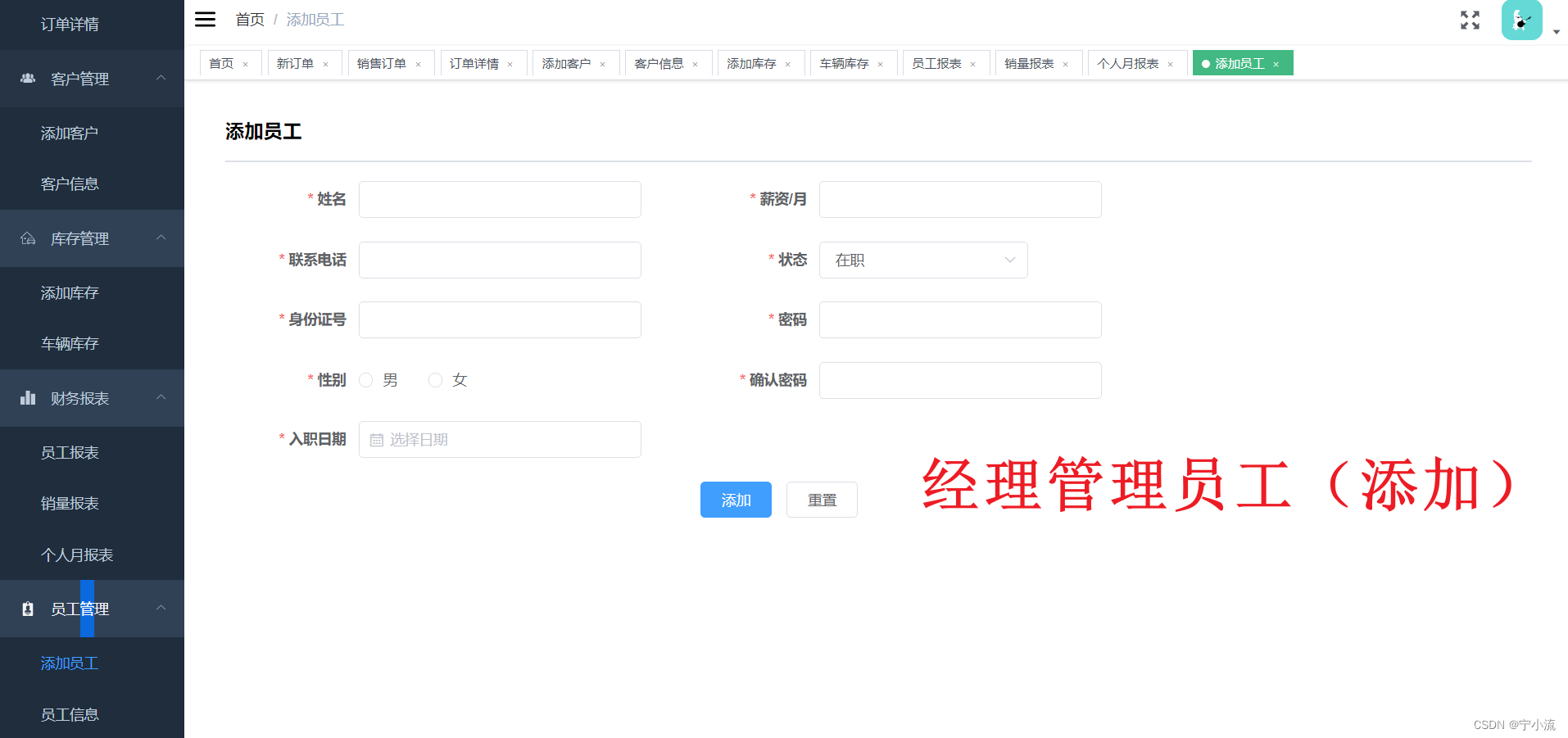Close the 销量报表 tab
Screen dimensions: 1568x738
pos(1065,64)
